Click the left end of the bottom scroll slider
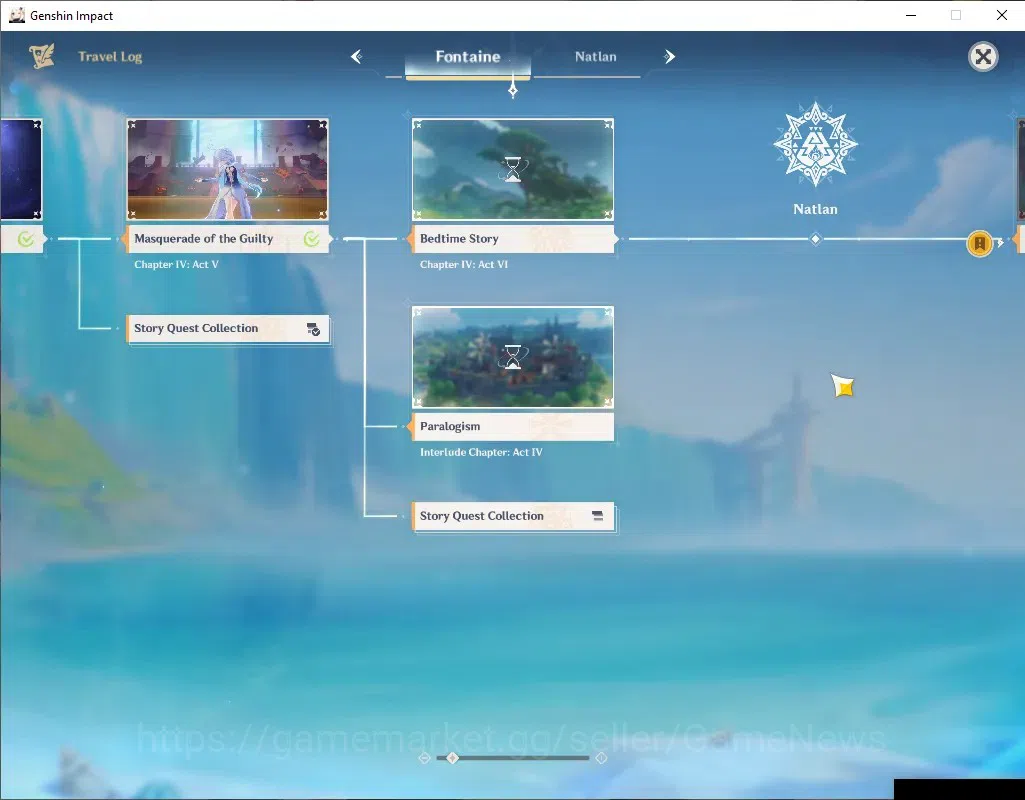This screenshot has width=1025, height=800. click(424, 758)
